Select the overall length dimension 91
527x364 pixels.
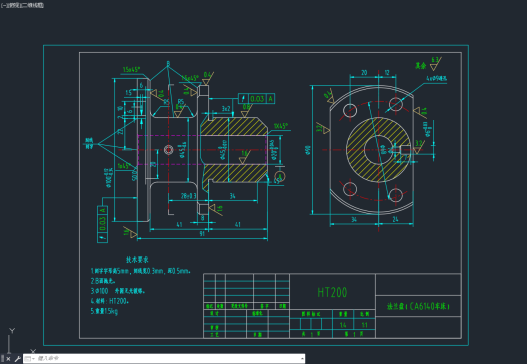tap(202, 234)
